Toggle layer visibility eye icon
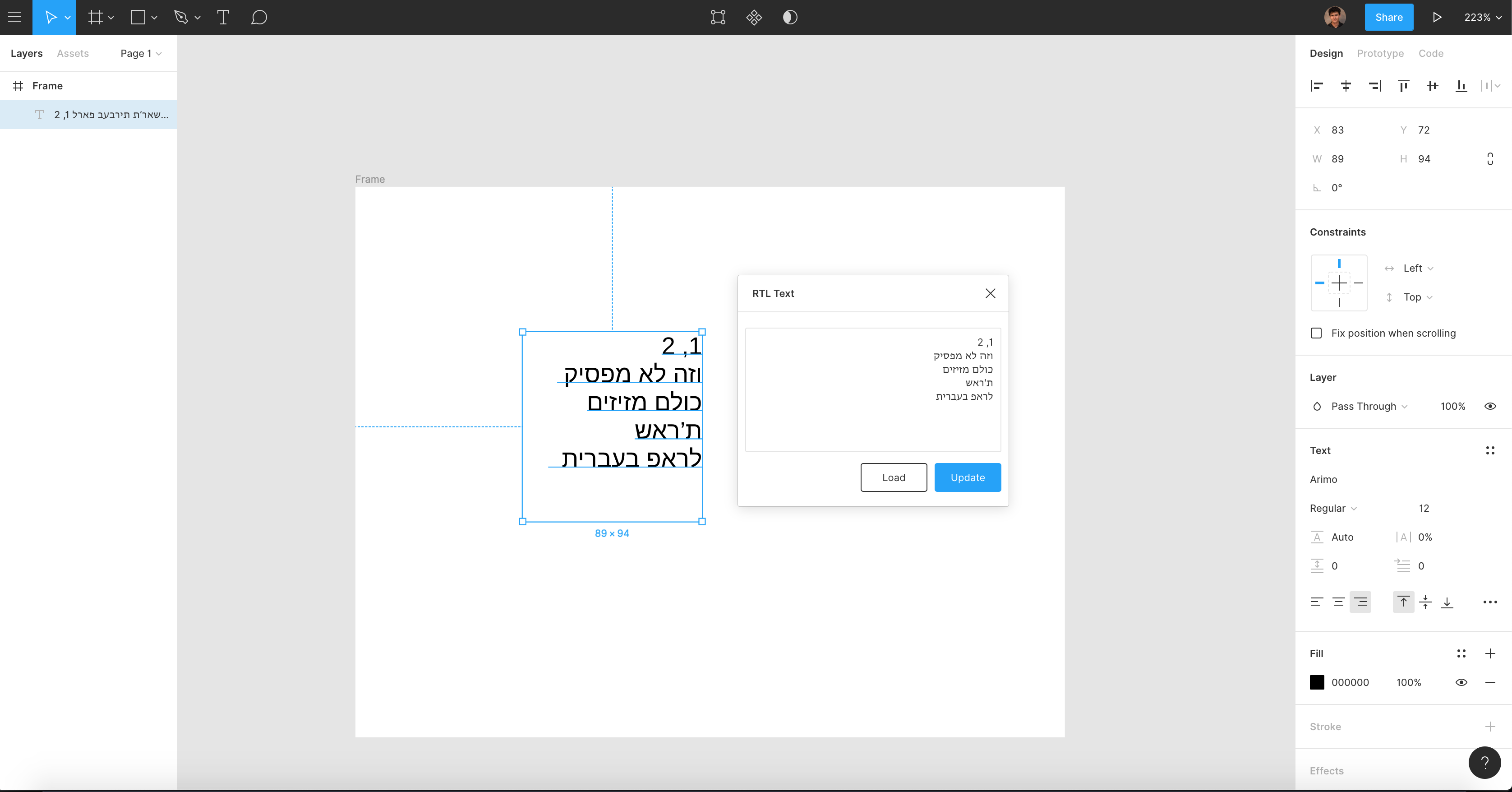 click(1490, 406)
